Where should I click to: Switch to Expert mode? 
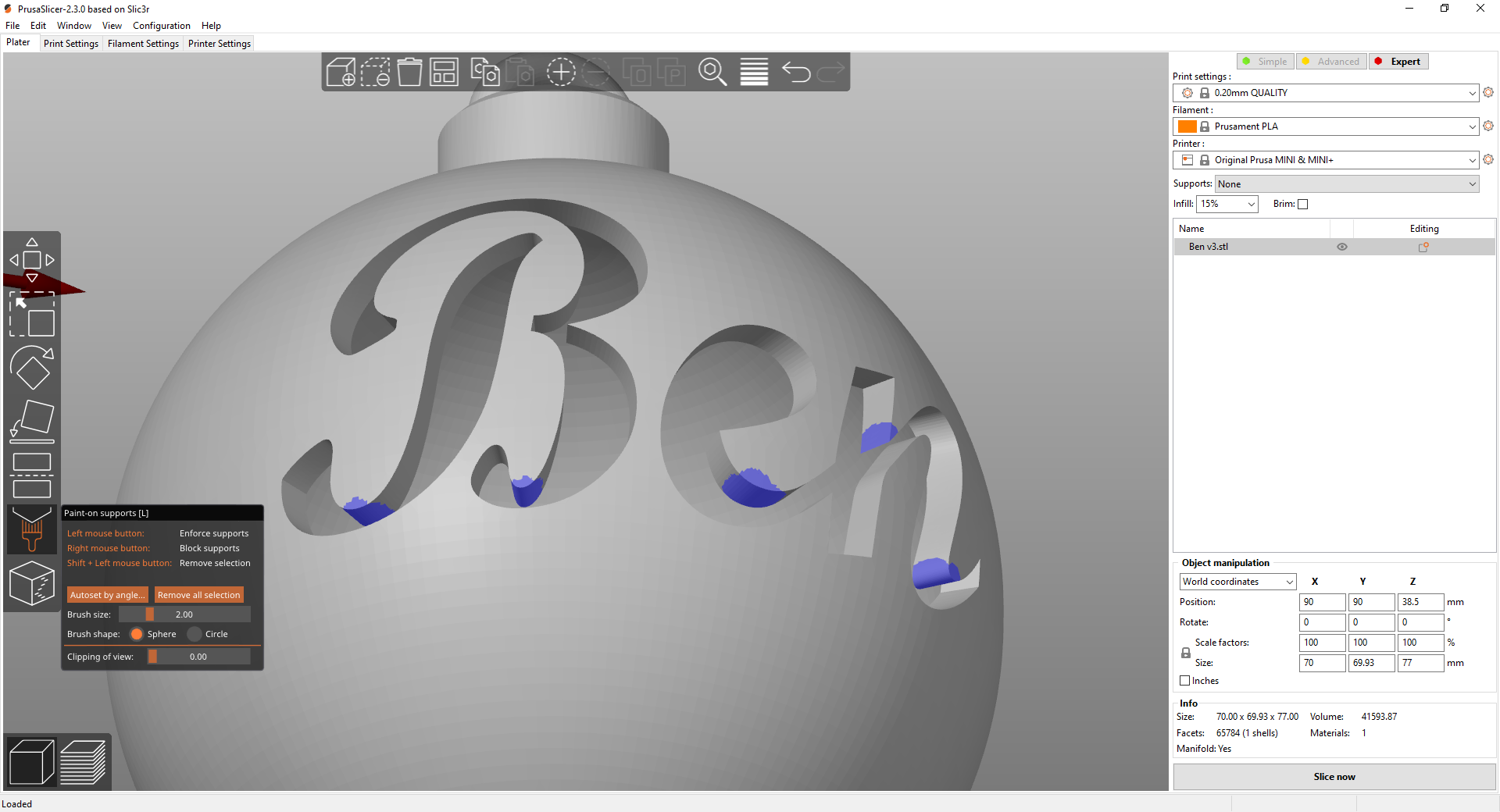pos(1398,62)
